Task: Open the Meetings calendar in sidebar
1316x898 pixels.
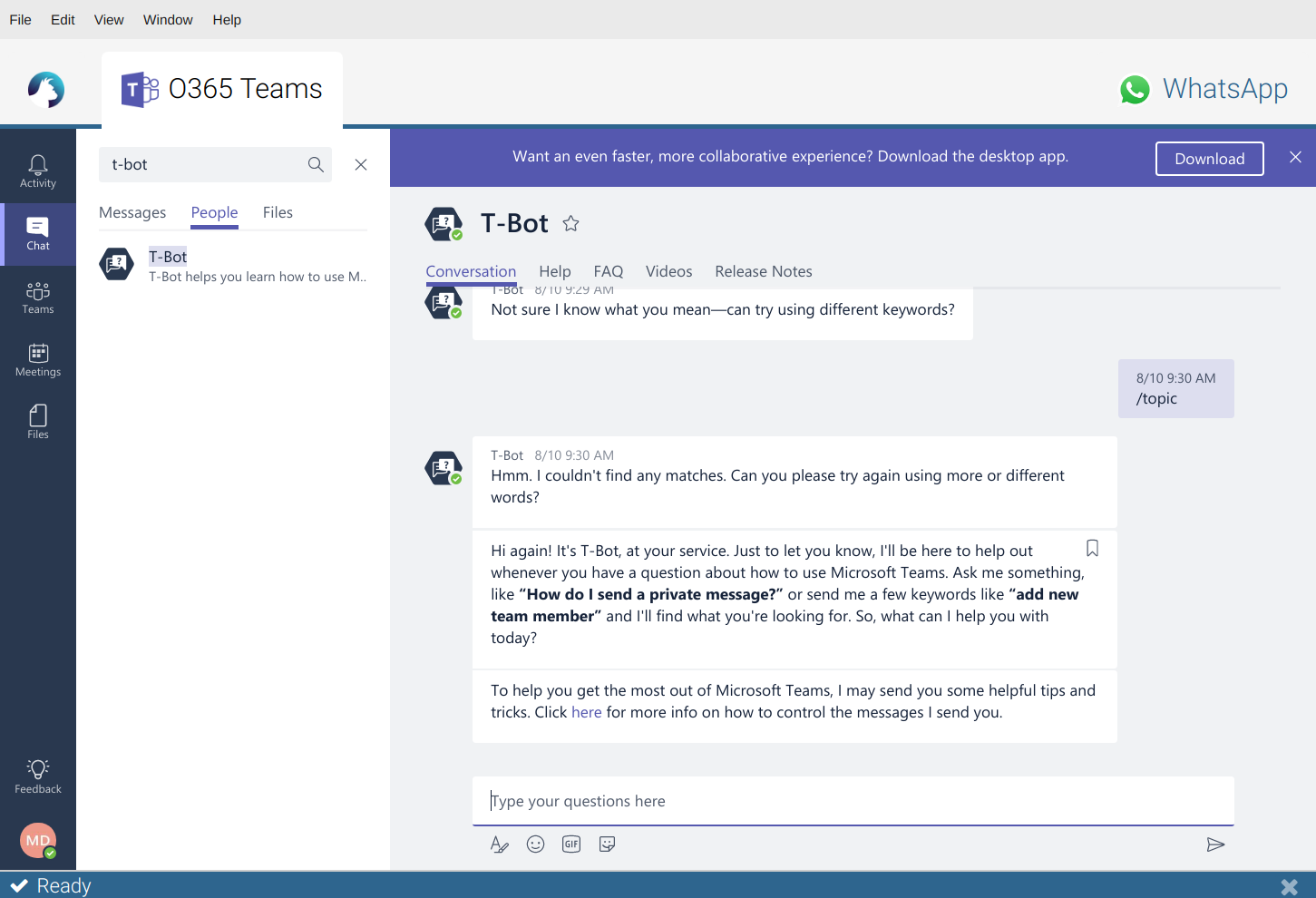Action: (x=38, y=360)
